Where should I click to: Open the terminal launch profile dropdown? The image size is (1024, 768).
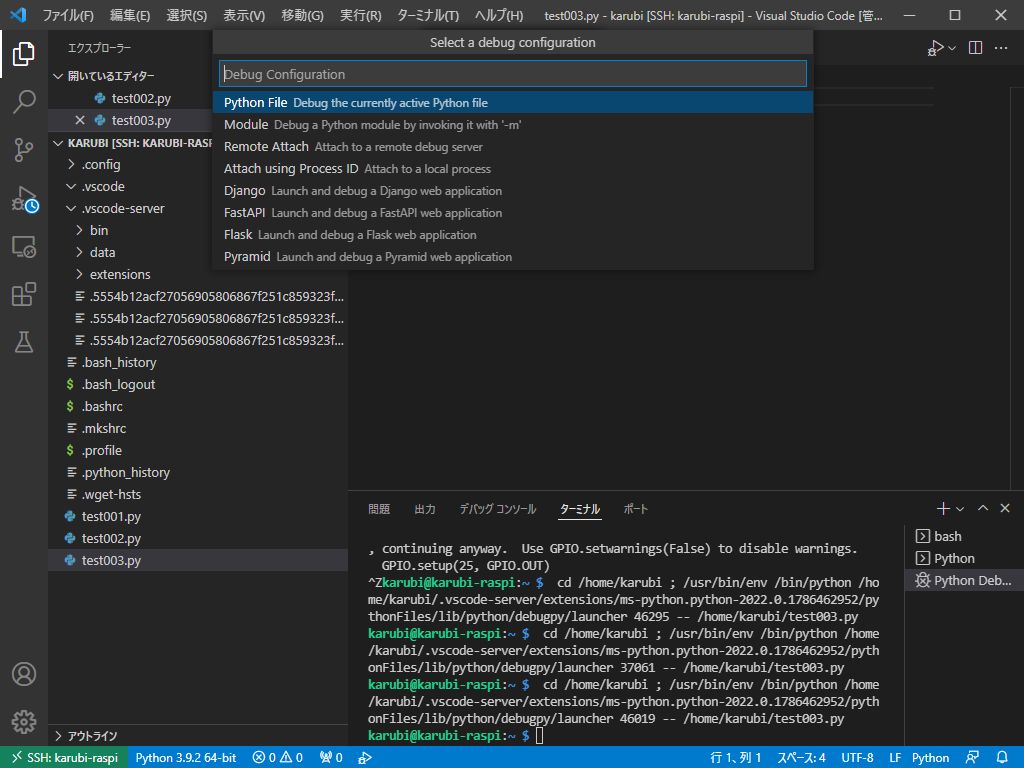959,509
